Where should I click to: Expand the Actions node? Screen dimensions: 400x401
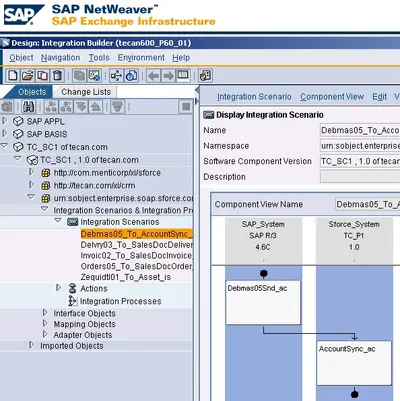(58, 287)
